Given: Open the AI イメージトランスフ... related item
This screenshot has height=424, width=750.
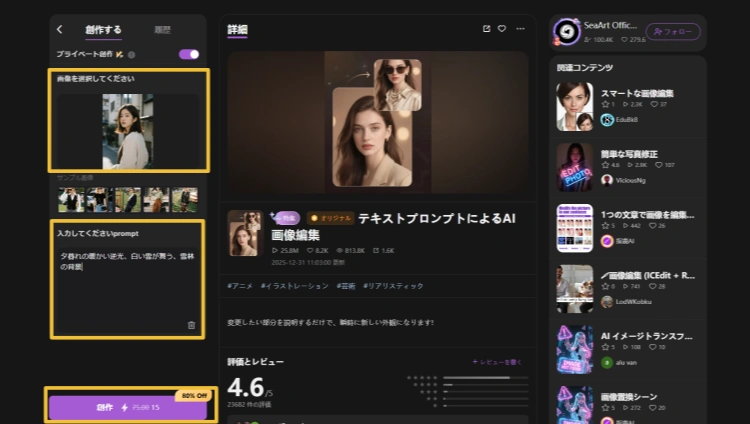Looking at the screenshot, I should pyautogui.click(x=647, y=336).
